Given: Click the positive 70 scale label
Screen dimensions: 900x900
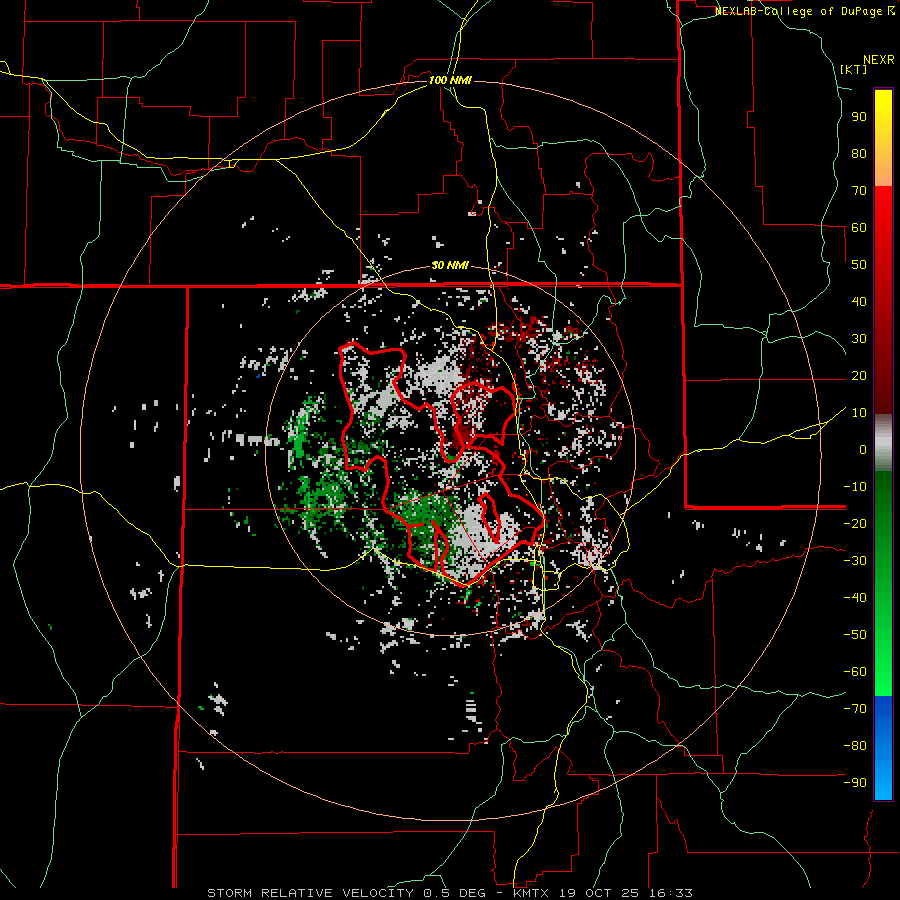Looking at the screenshot, I should click(x=859, y=191).
